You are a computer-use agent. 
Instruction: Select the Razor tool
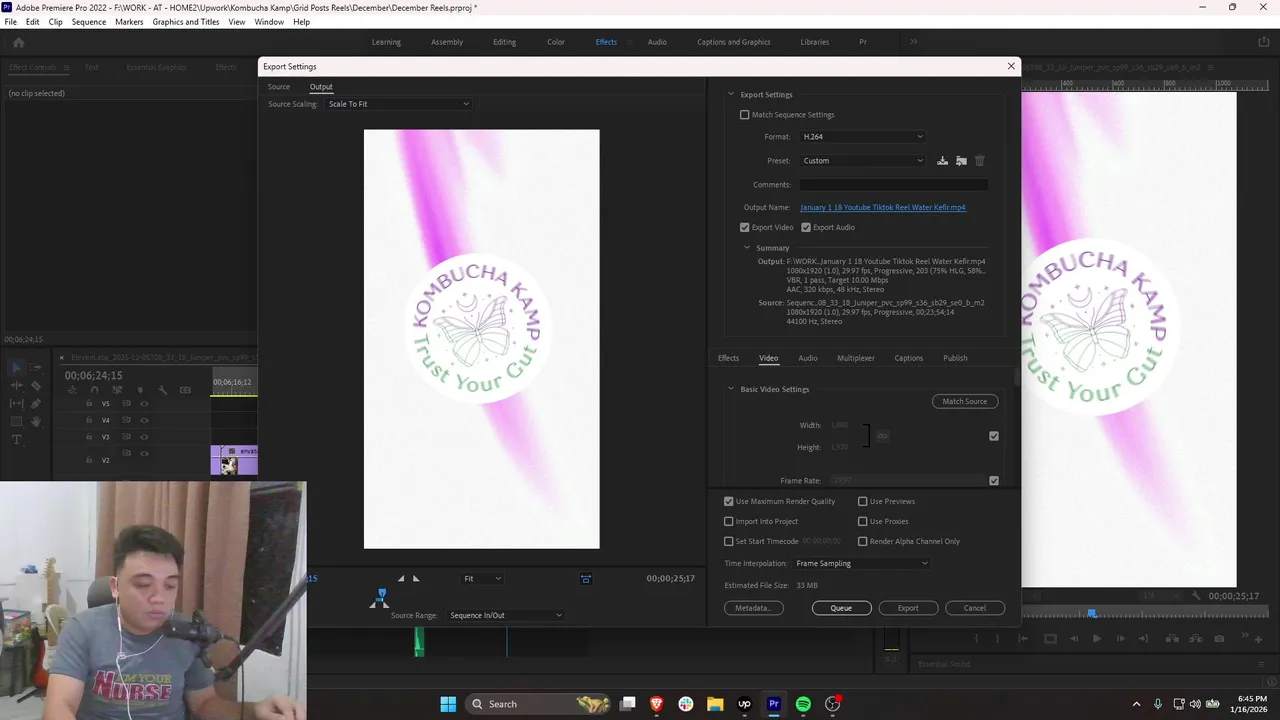(35, 386)
